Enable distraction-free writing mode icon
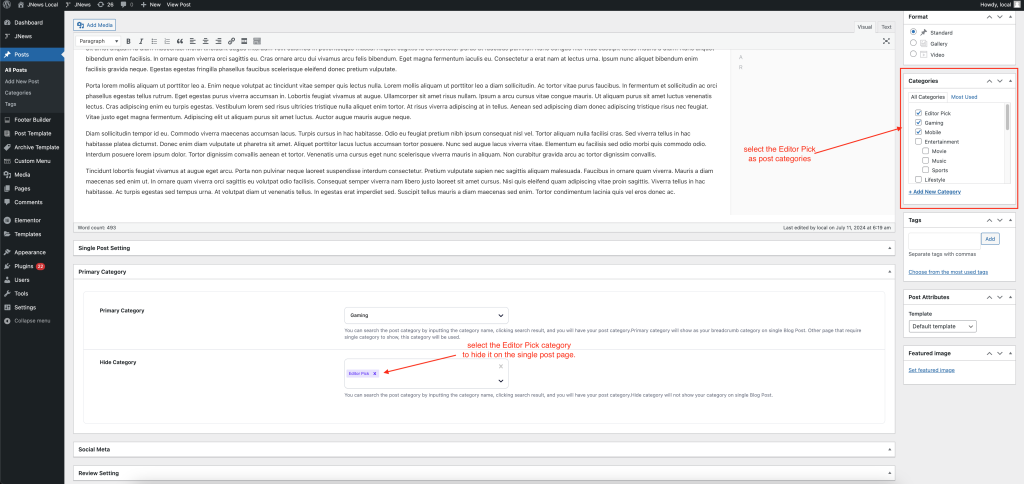Image resolution: width=1024 pixels, height=484 pixels. (x=886, y=41)
